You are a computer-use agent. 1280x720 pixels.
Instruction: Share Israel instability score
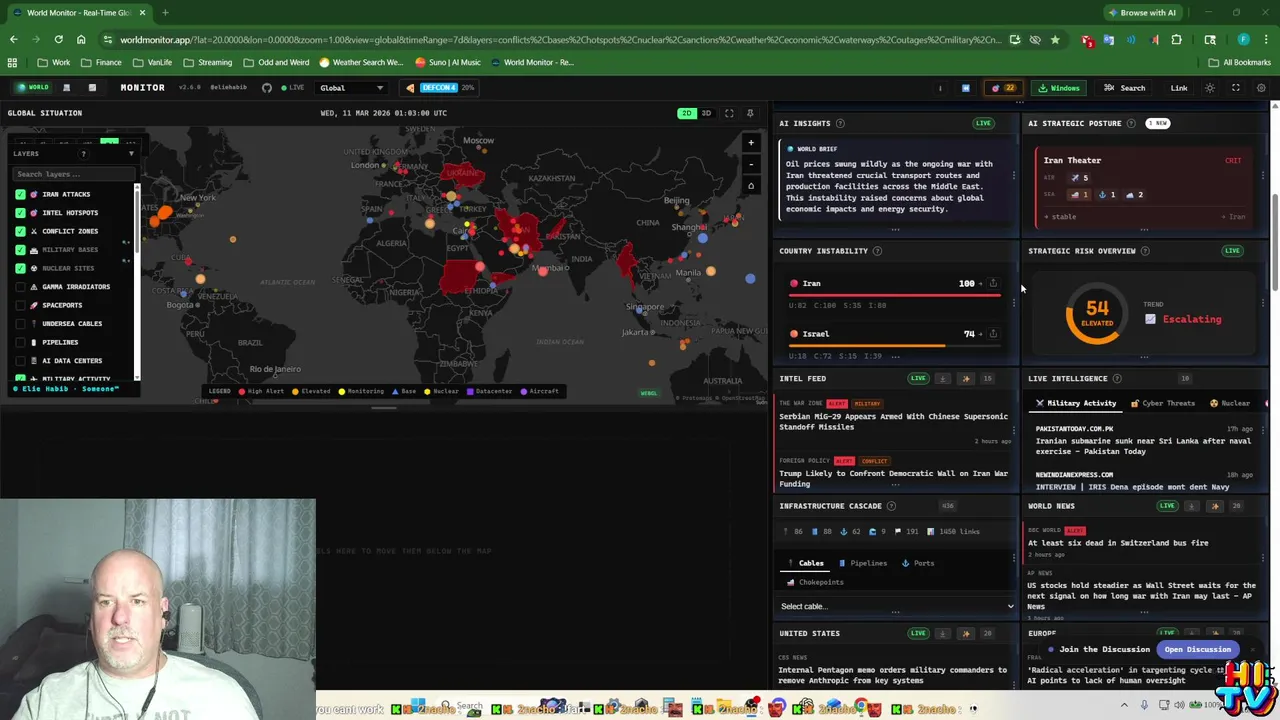(993, 333)
